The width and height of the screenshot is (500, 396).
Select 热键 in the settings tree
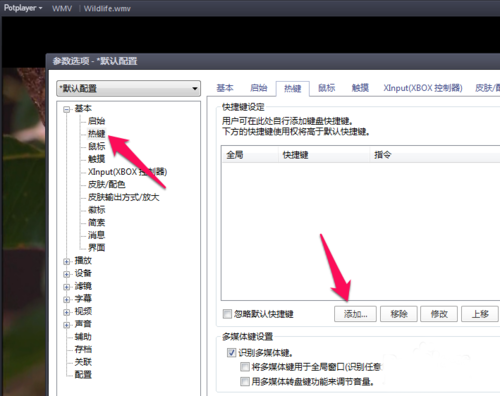96,134
